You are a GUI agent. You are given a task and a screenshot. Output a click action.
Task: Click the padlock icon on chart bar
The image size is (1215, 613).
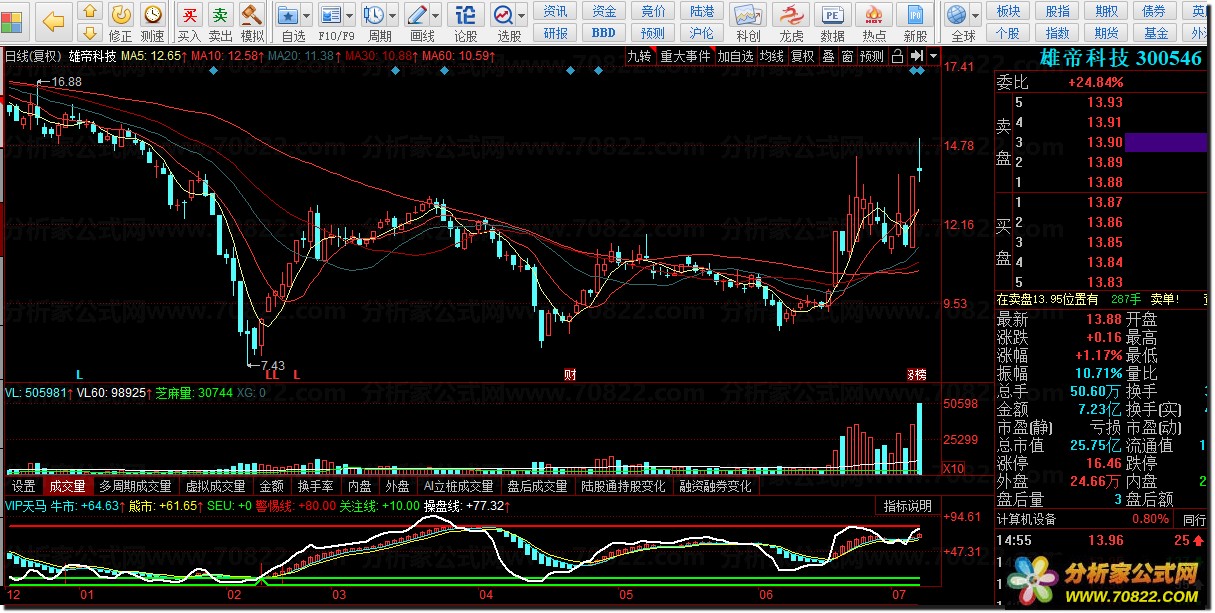(x=897, y=56)
